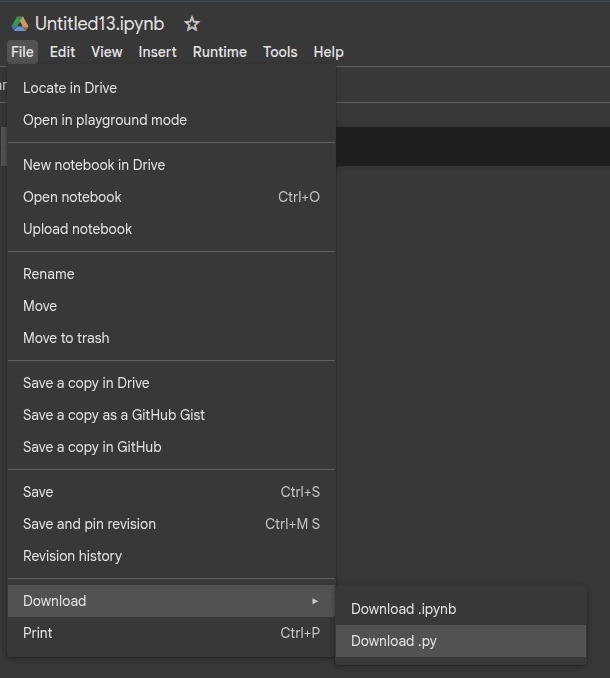Click Move to trash
This screenshot has width=610, height=678.
pos(66,338)
